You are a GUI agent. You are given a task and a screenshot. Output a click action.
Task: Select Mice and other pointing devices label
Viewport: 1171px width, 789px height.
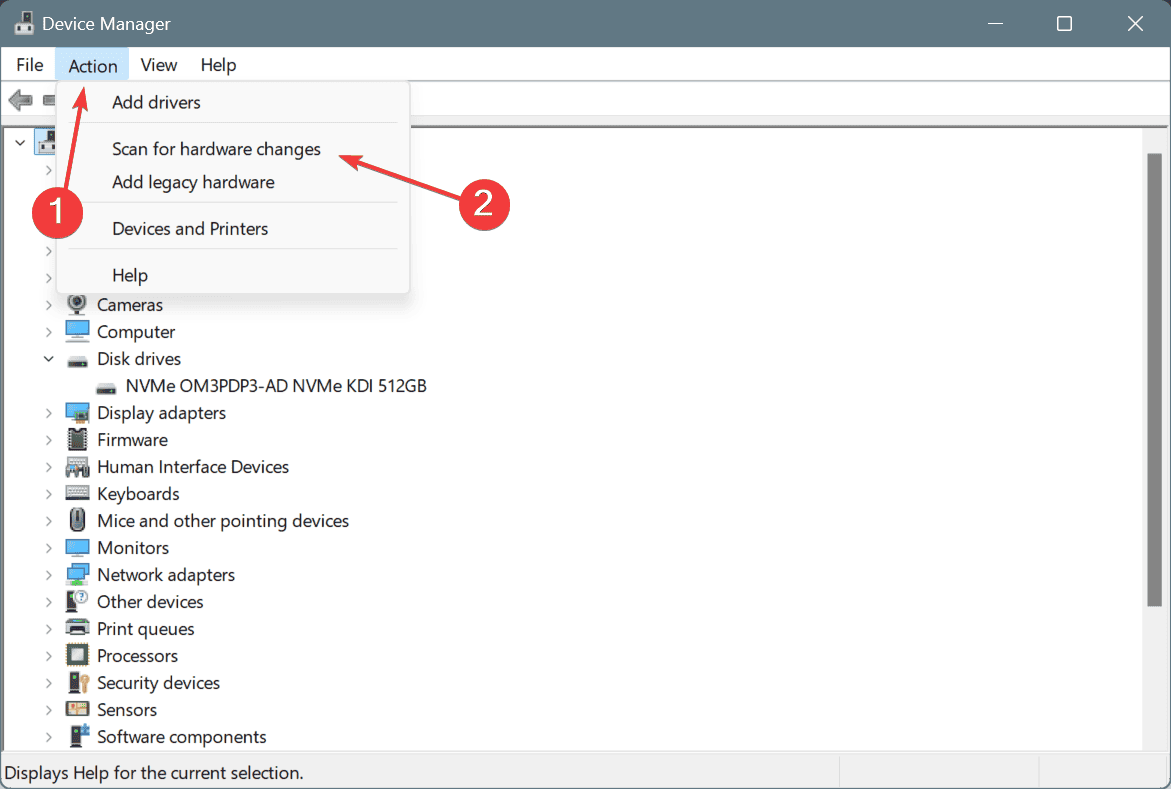point(223,521)
